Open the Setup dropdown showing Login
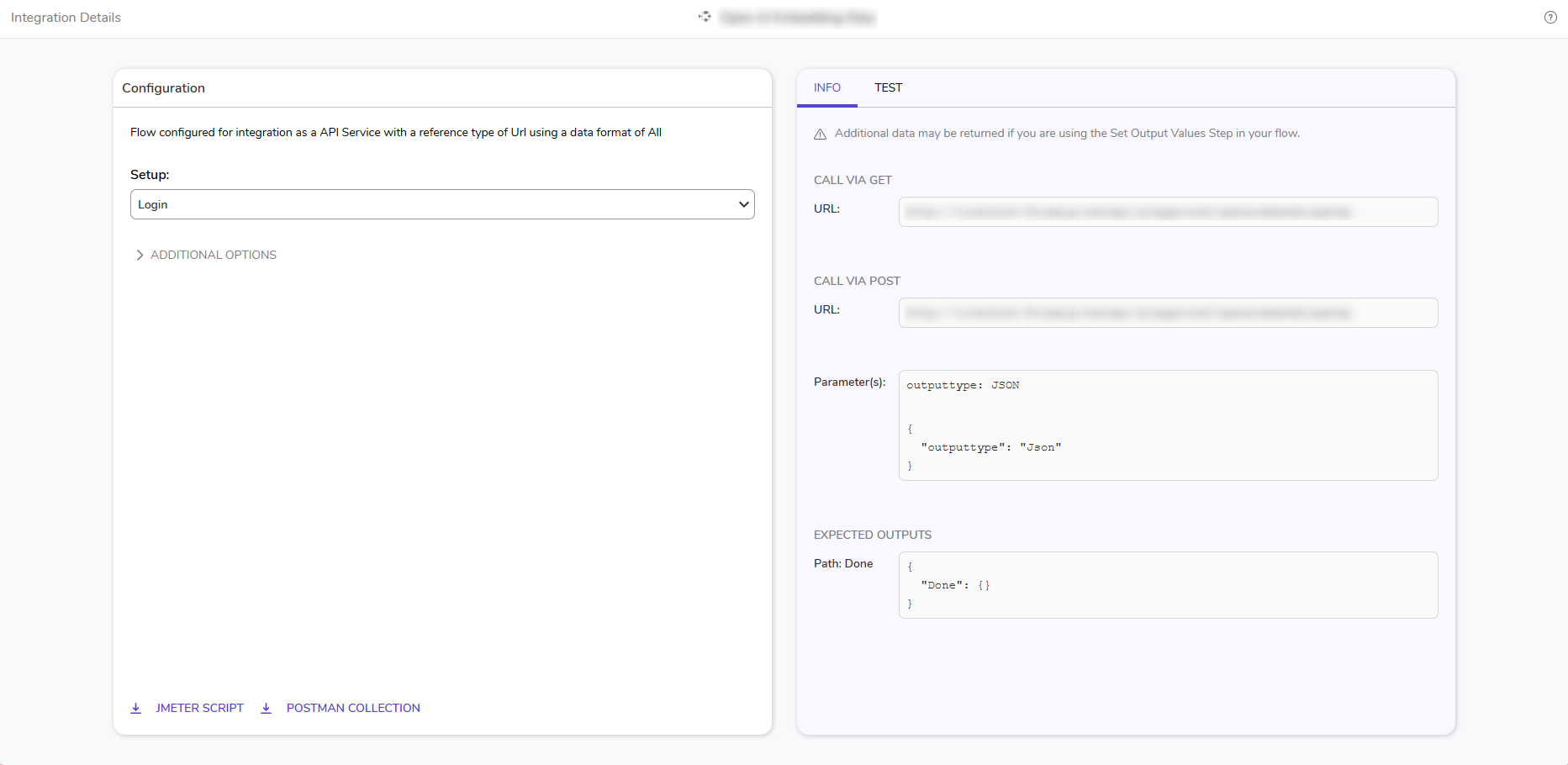The width and height of the screenshot is (1568, 765). coord(442,204)
